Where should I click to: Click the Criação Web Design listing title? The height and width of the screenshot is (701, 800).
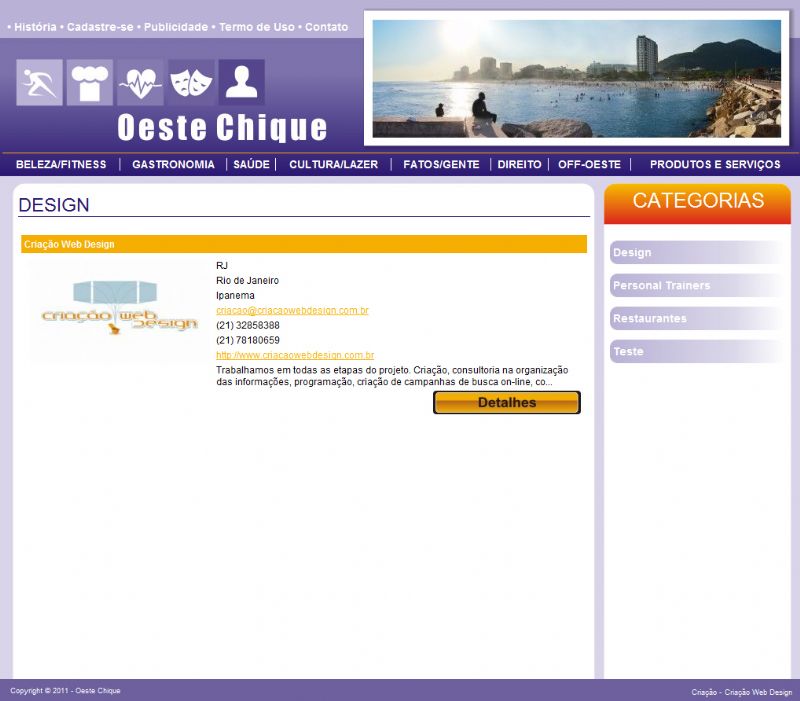pos(69,244)
